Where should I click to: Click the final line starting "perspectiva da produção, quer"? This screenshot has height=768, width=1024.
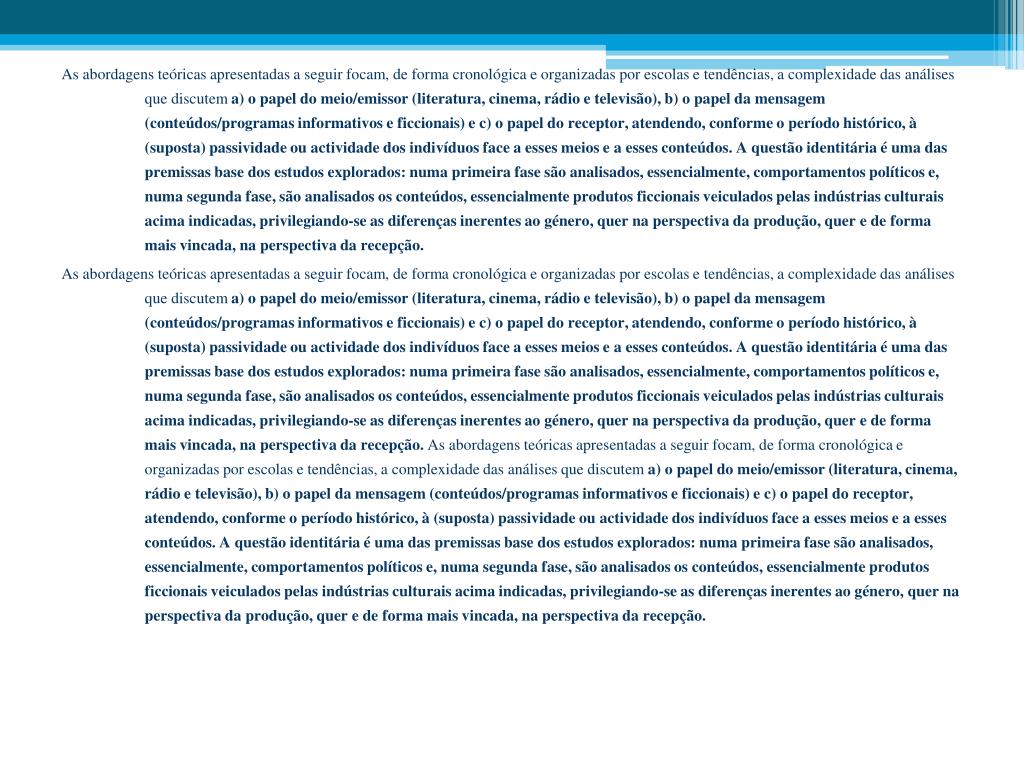click(x=425, y=616)
